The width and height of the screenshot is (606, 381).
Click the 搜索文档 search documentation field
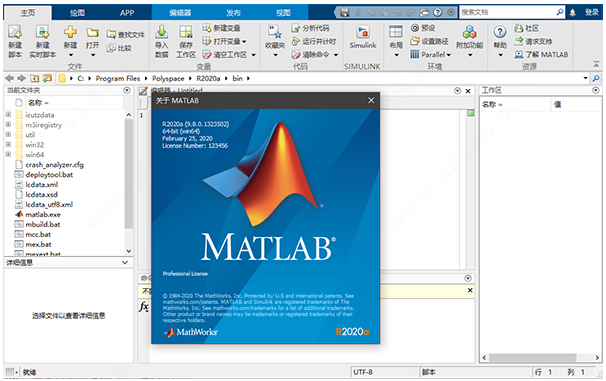(508, 12)
